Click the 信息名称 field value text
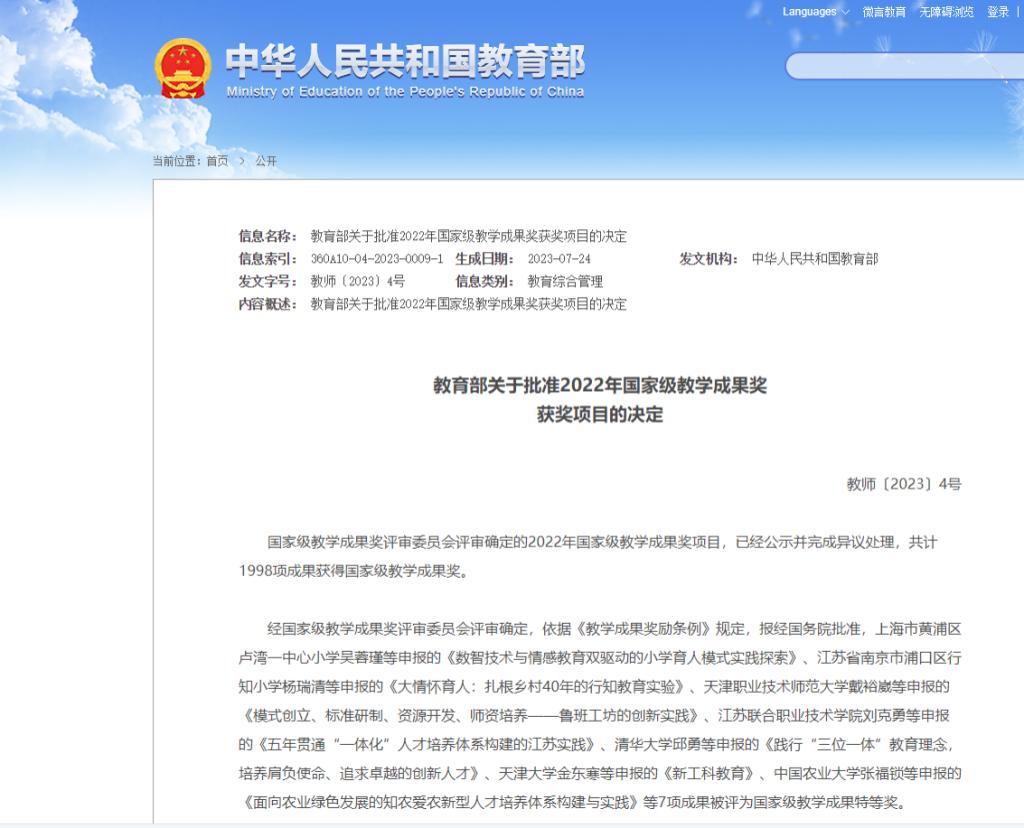The height and width of the screenshot is (828, 1024). pyautogui.click(x=468, y=236)
